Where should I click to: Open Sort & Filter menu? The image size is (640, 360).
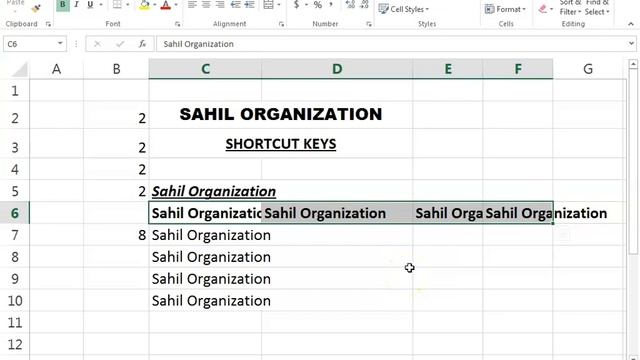click(570, 8)
